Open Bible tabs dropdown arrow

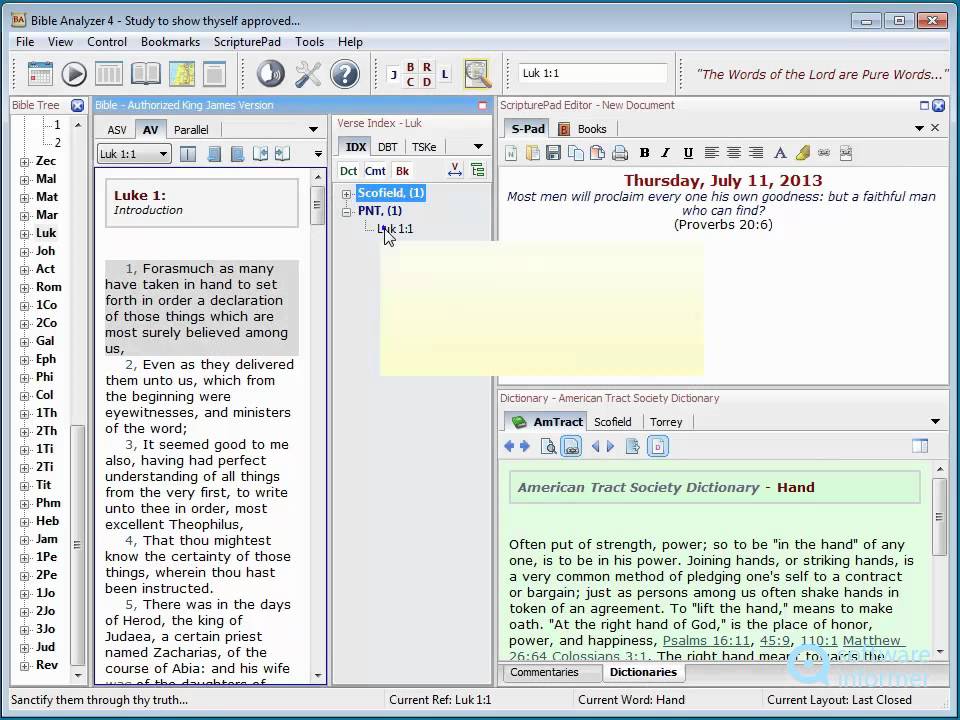click(x=313, y=129)
